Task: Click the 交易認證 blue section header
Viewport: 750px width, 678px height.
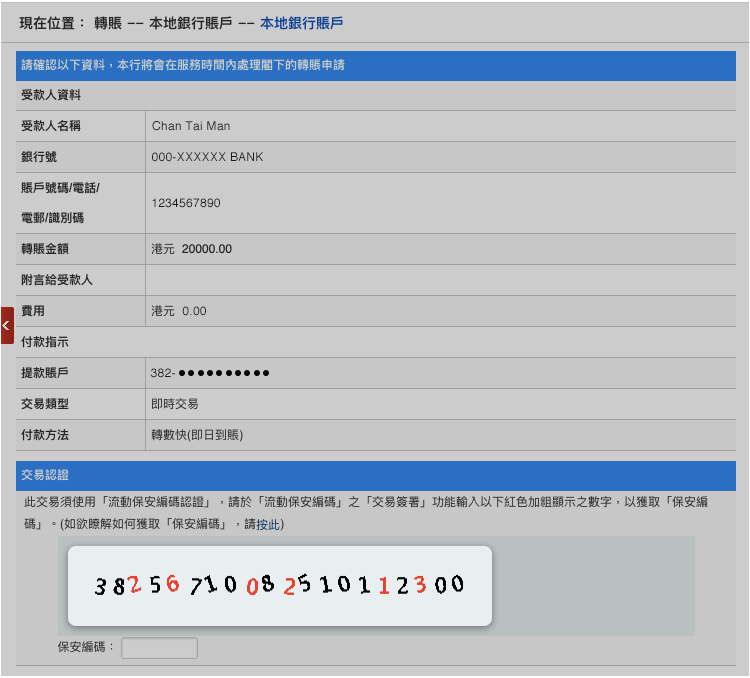Action: point(45,475)
